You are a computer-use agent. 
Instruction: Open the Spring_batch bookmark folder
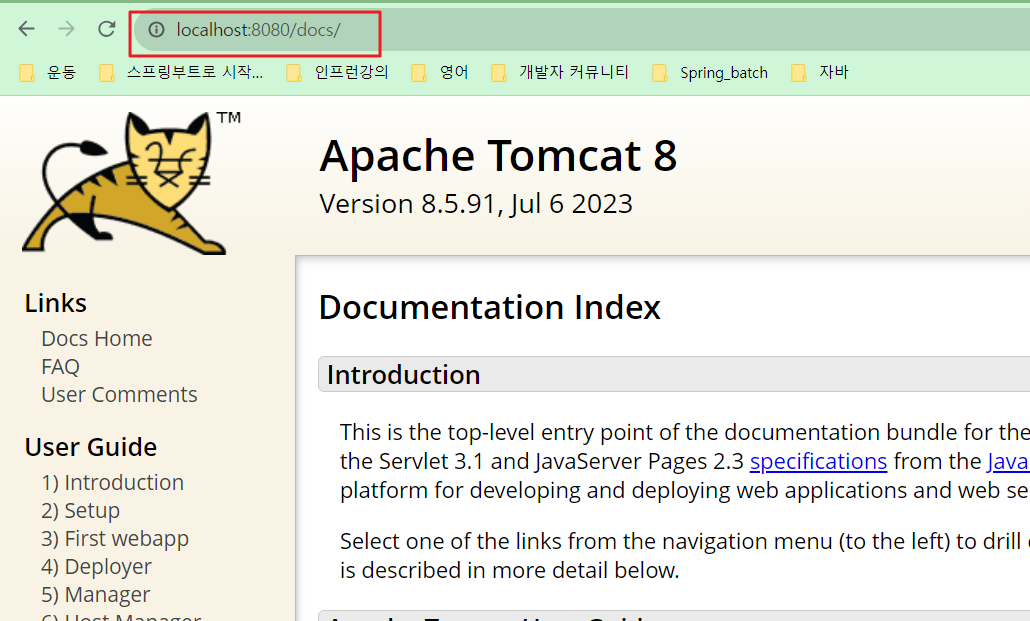(710, 72)
